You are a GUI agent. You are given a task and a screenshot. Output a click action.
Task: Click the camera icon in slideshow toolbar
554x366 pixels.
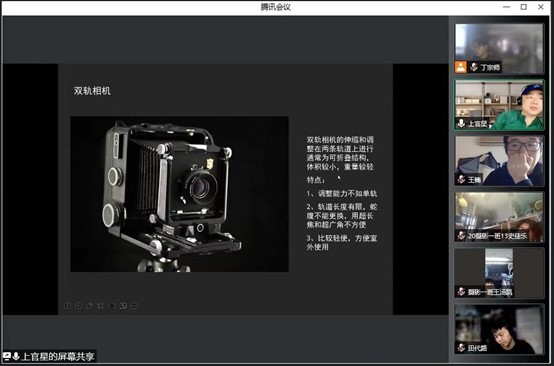(123, 306)
